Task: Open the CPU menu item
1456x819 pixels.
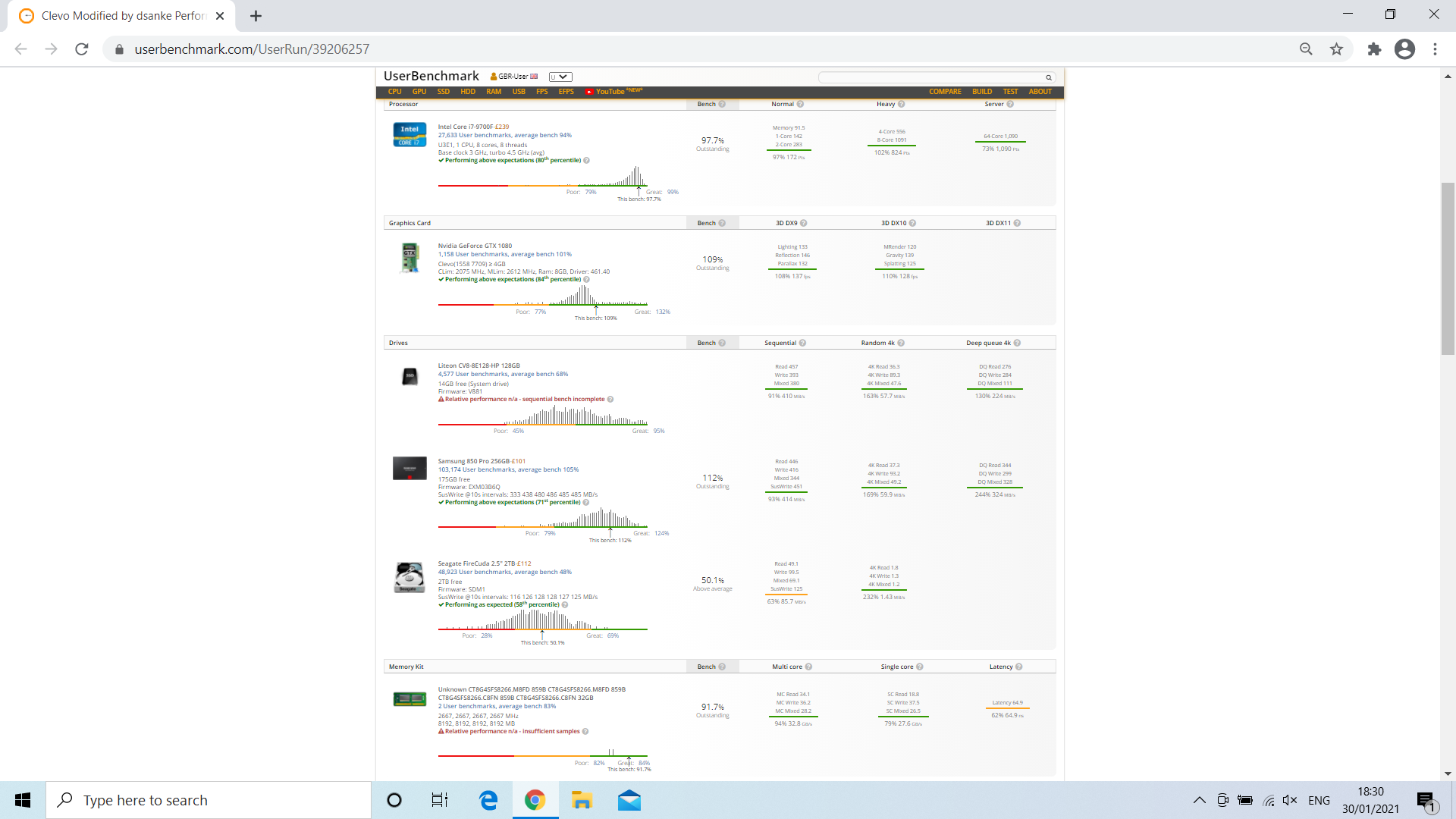Action: 395,92
